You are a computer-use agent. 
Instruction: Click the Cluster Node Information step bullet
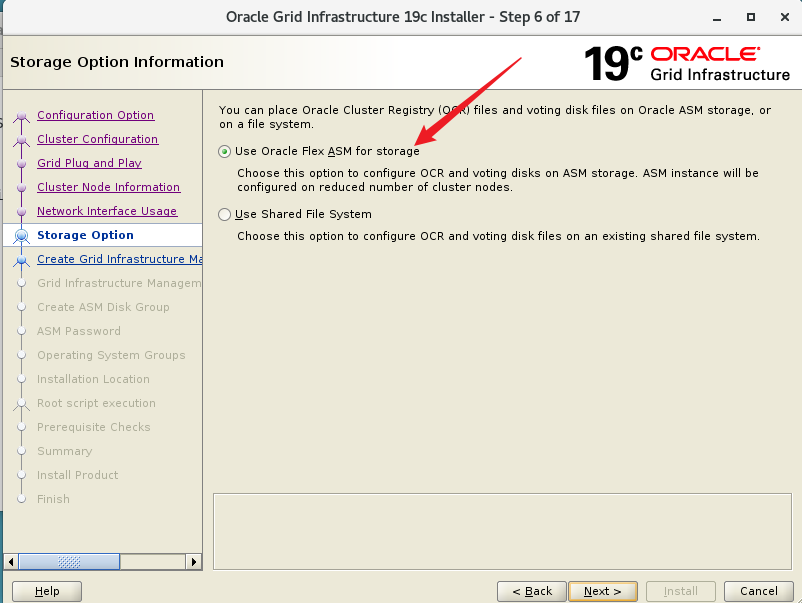(x=21, y=188)
